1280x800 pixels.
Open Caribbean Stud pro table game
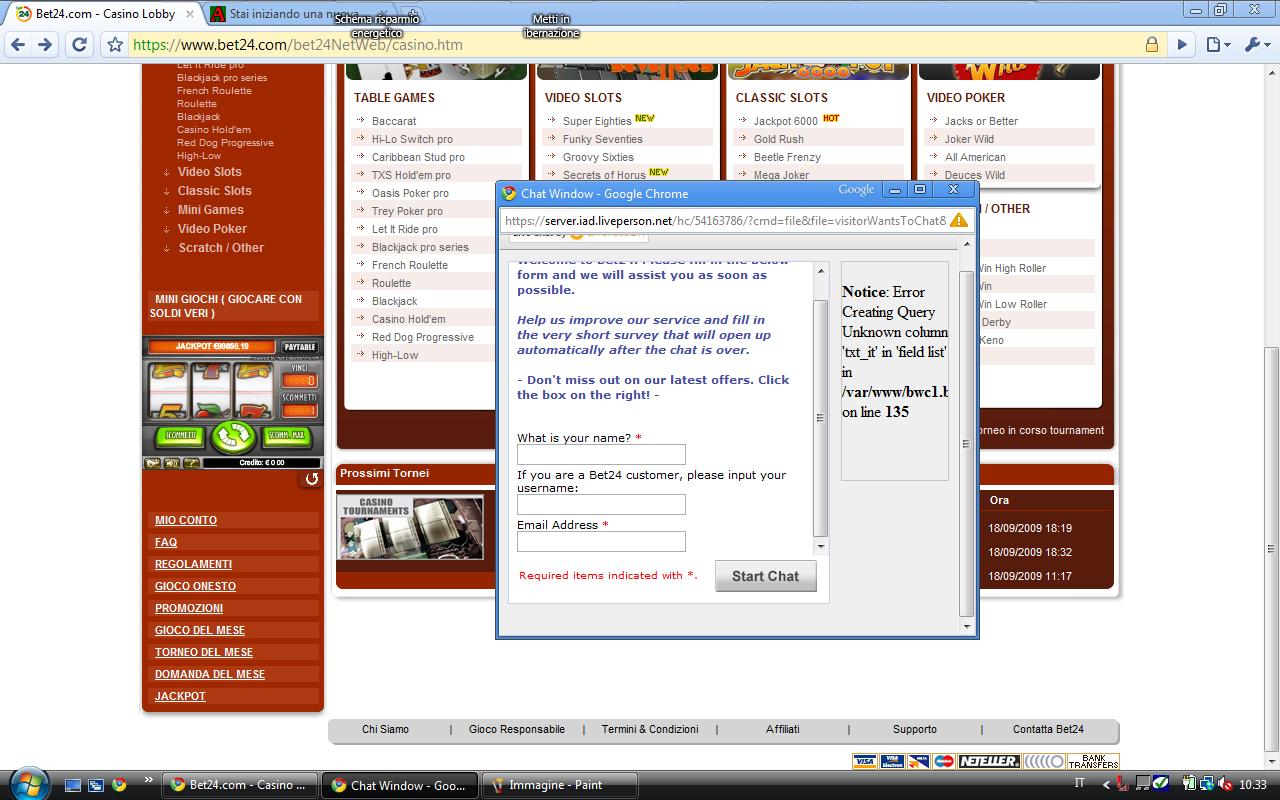[418, 157]
